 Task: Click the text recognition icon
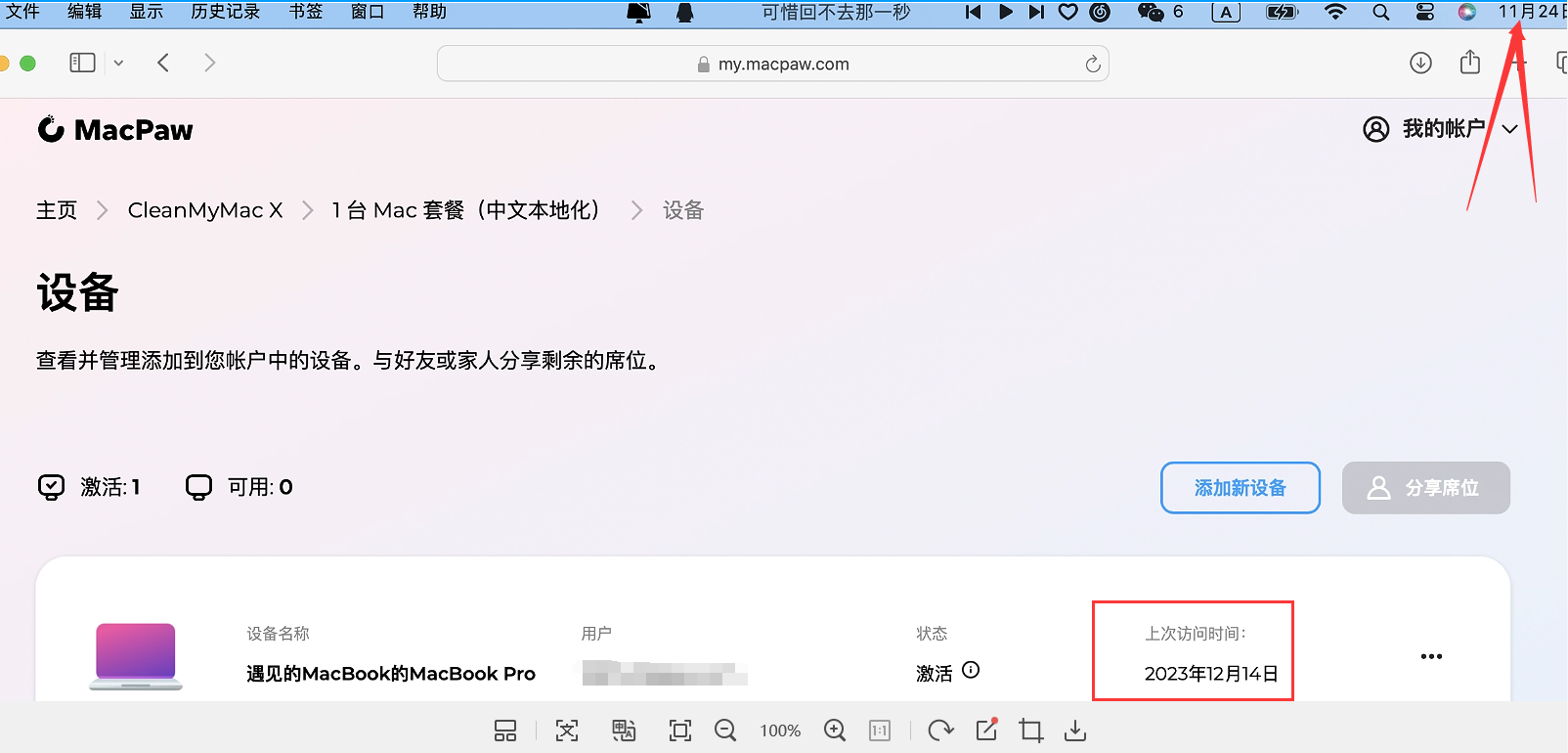(567, 731)
